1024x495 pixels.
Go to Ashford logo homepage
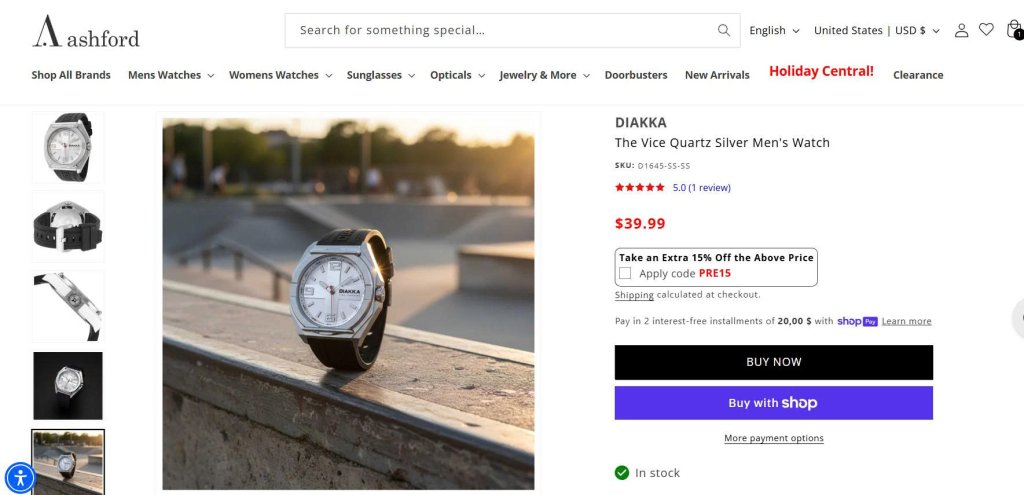coord(86,32)
